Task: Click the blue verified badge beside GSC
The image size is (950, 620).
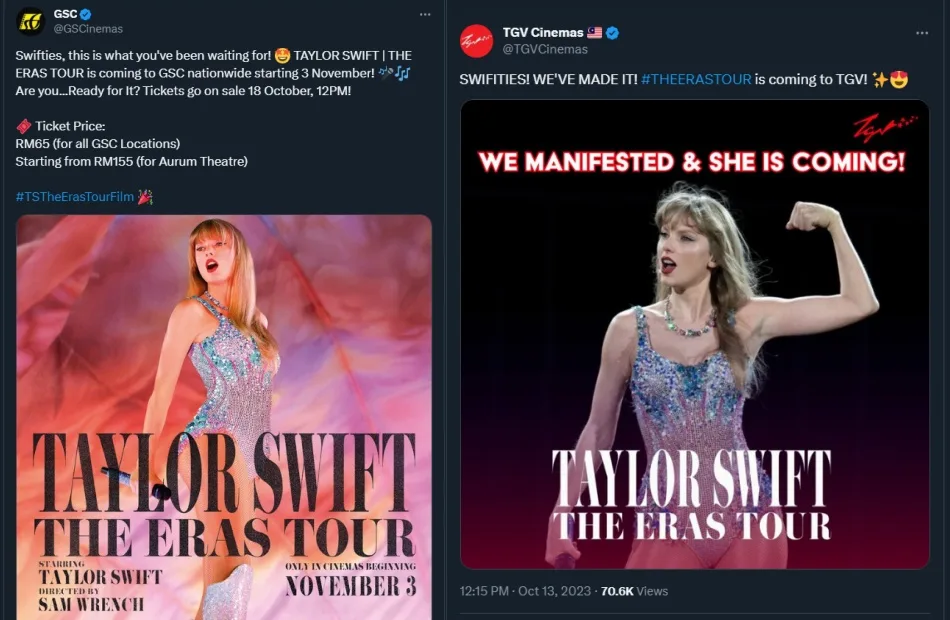Action: tap(86, 15)
